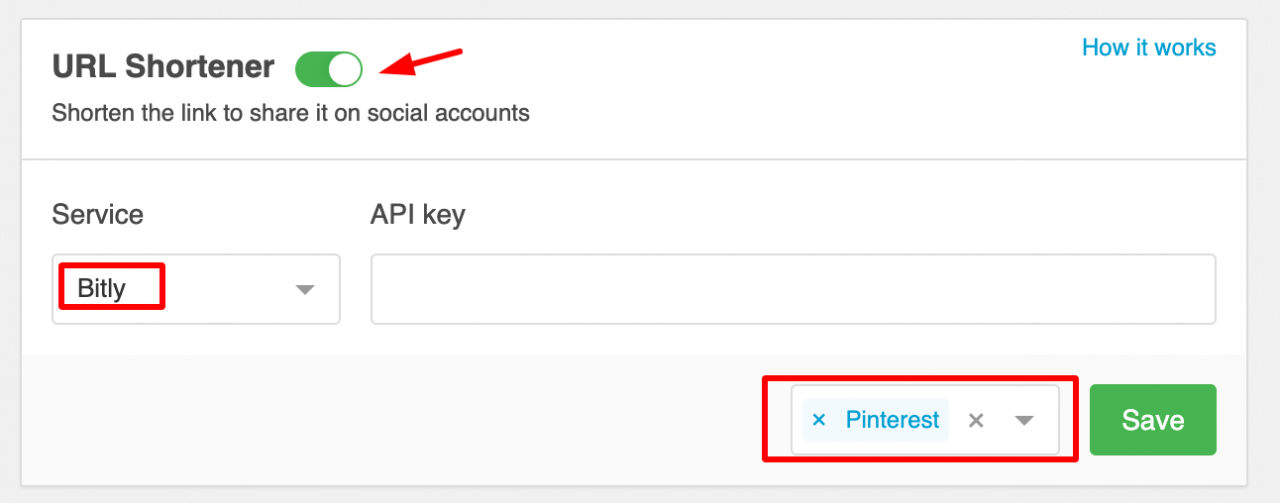Select the Pinterest account chip label

click(x=892, y=420)
